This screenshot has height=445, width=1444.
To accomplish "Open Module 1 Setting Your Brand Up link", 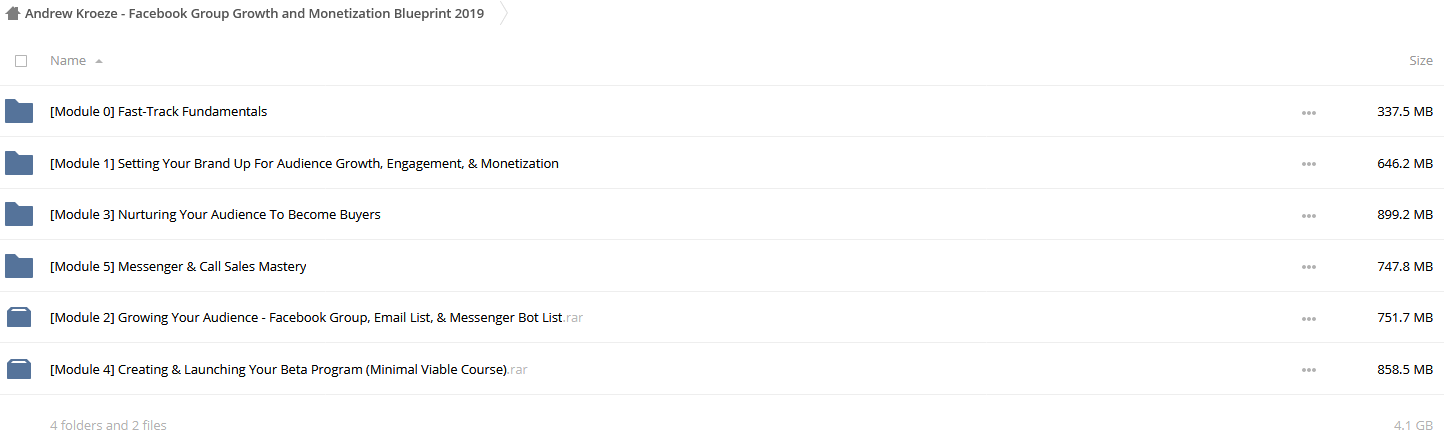I will [x=304, y=163].
